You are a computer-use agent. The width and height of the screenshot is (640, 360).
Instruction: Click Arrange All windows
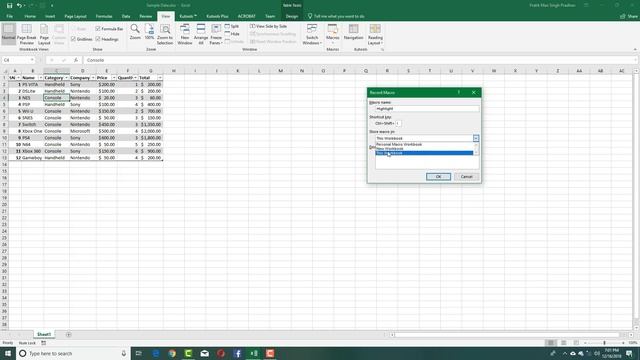tap(201, 34)
